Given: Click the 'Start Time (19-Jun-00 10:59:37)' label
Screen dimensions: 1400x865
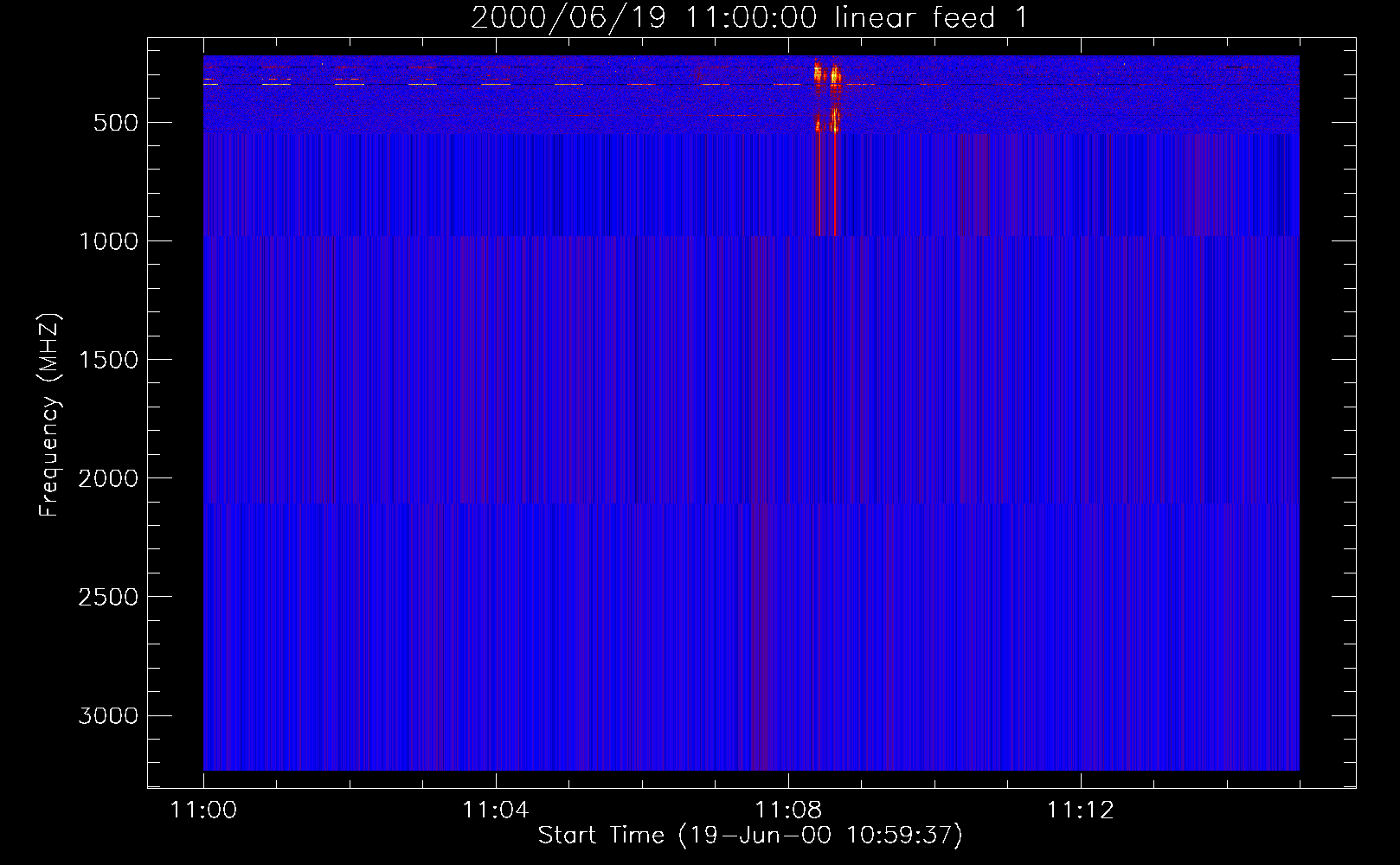Looking at the screenshot, I should point(750,836).
